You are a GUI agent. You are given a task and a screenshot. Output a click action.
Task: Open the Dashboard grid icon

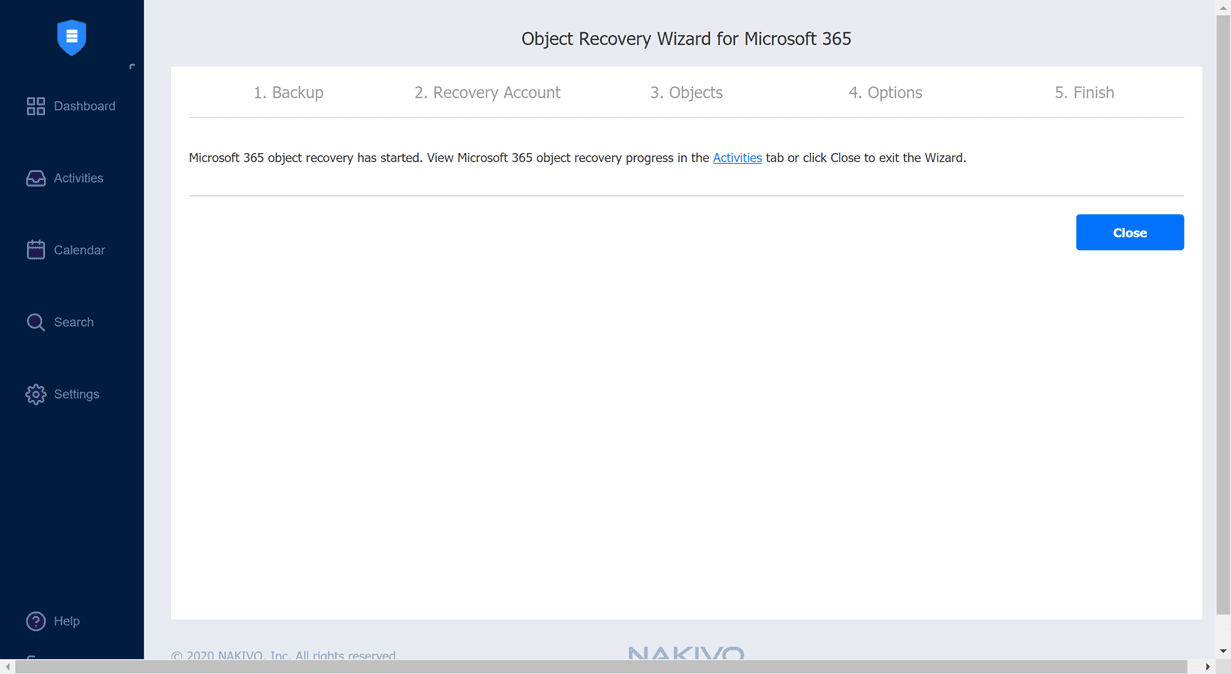(x=35, y=105)
